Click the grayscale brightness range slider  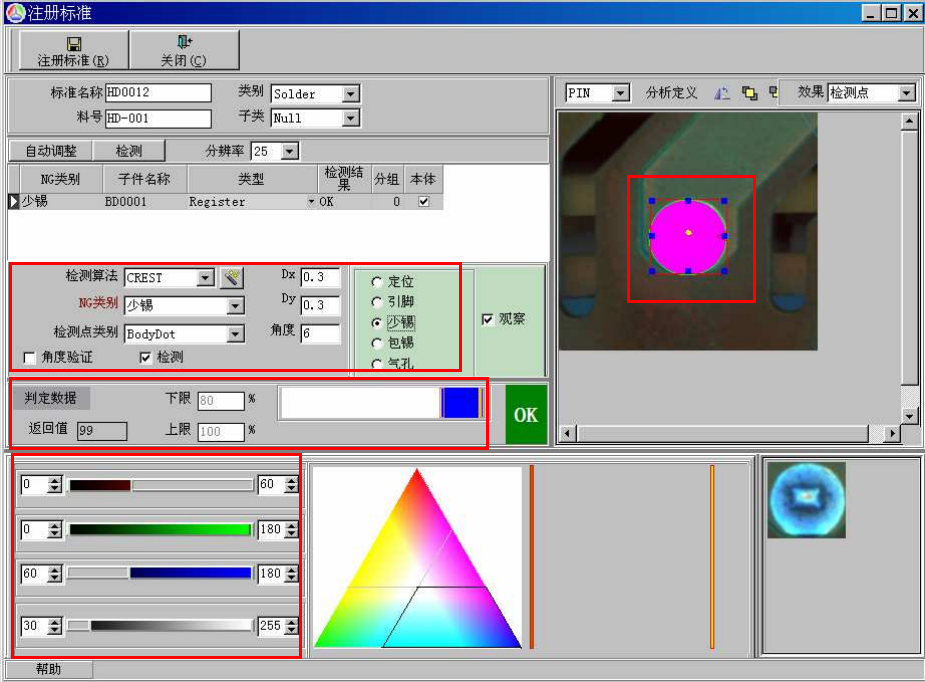161,625
